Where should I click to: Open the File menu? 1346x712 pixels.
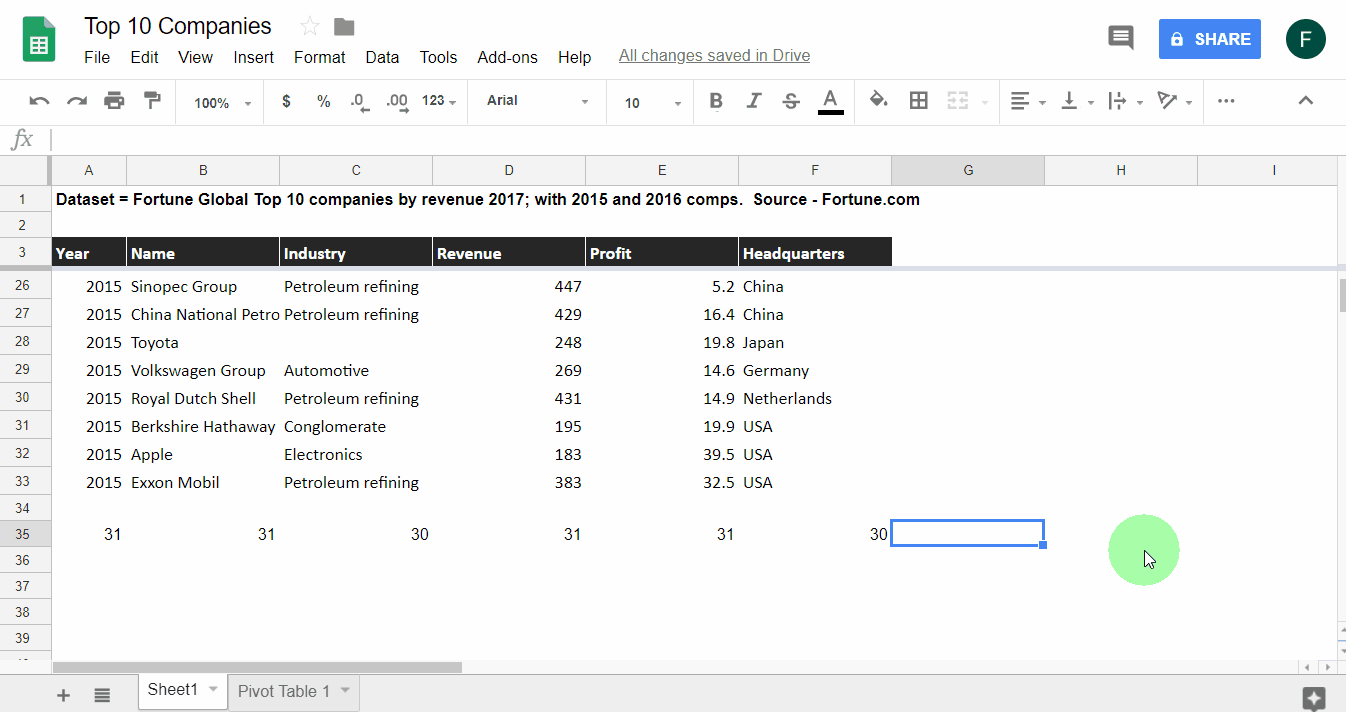click(x=97, y=57)
